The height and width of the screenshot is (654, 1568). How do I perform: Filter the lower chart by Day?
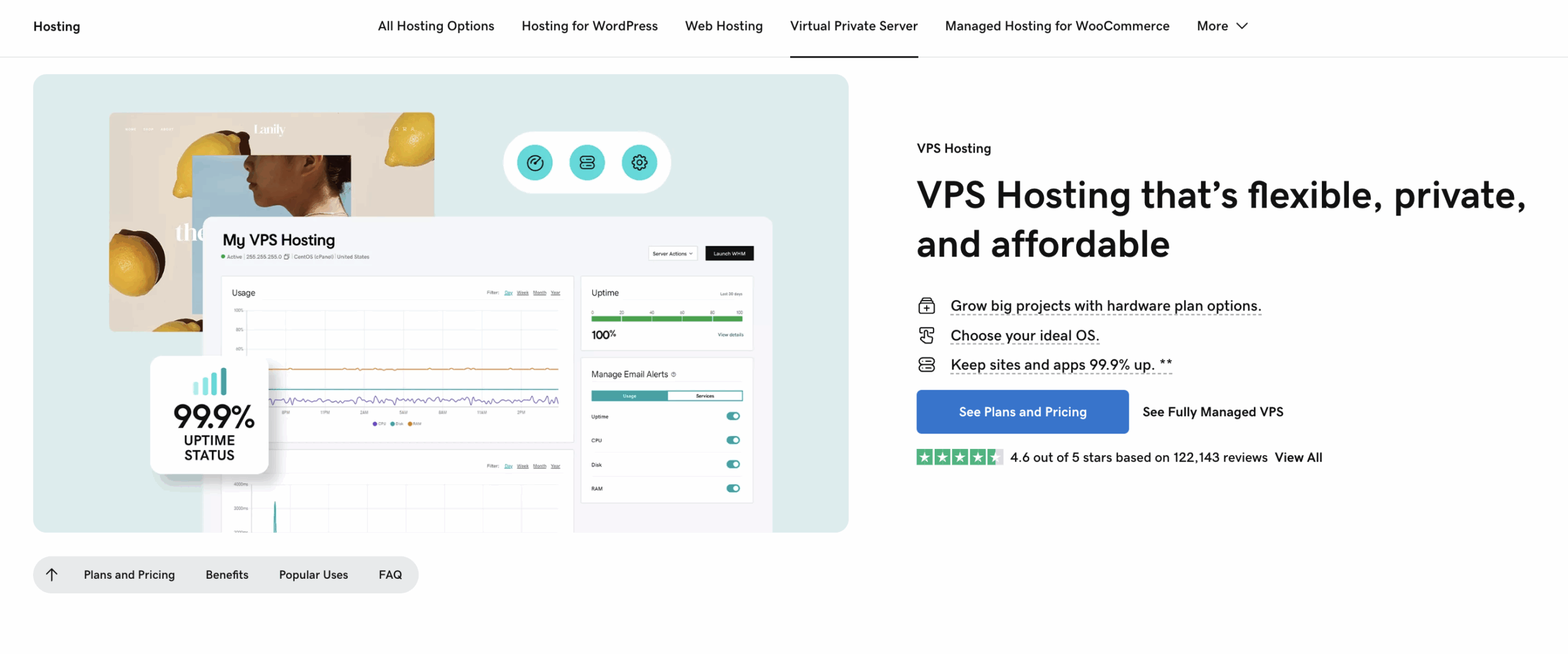pos(508,466)
